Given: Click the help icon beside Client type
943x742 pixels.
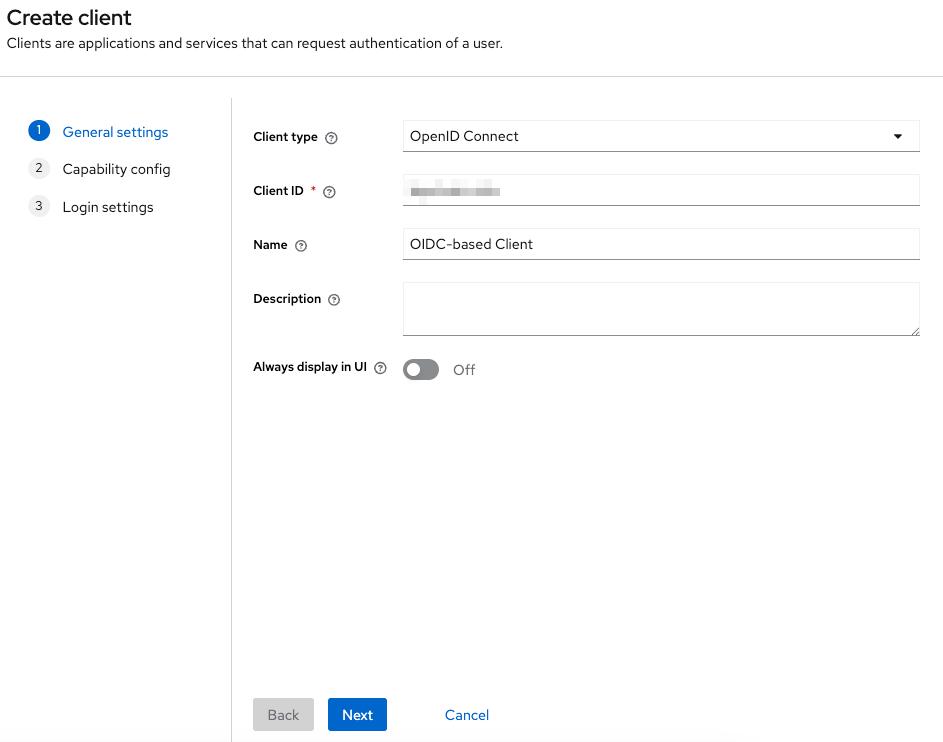Looking at the screenshot, I should click(332, 138).
